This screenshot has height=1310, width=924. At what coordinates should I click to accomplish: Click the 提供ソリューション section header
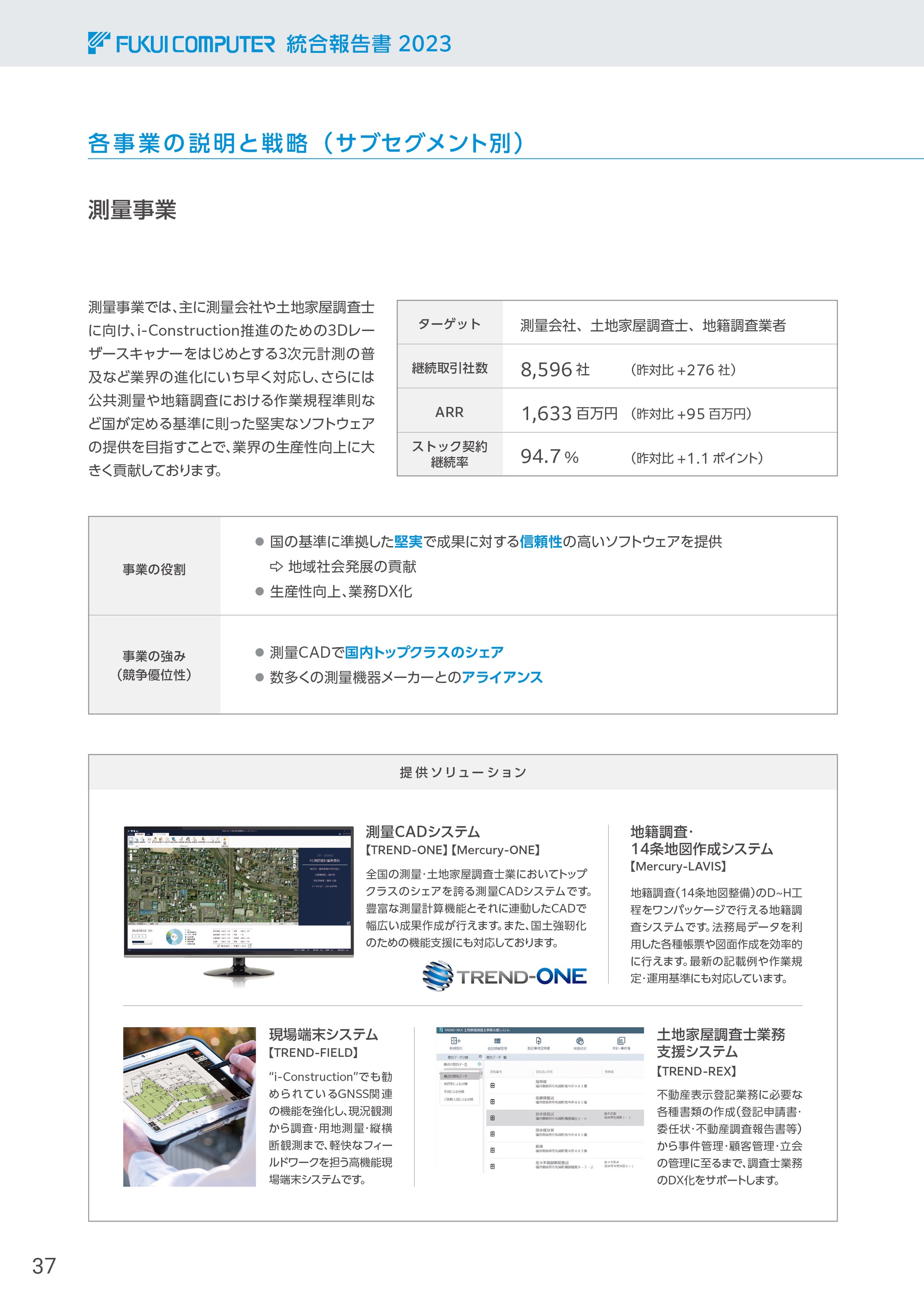click(x=462, y=772)
